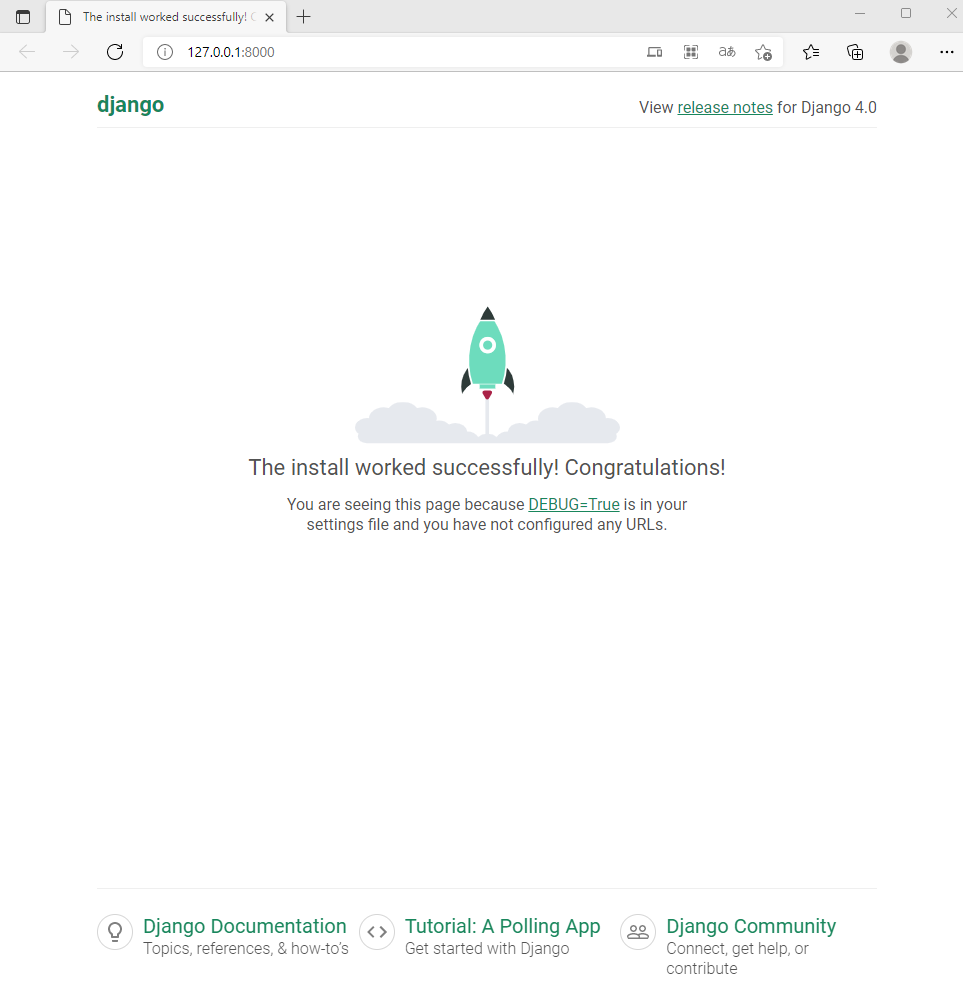Create QR code for this page
Viewport: 963px width, 1000px height.
(691, 52)
